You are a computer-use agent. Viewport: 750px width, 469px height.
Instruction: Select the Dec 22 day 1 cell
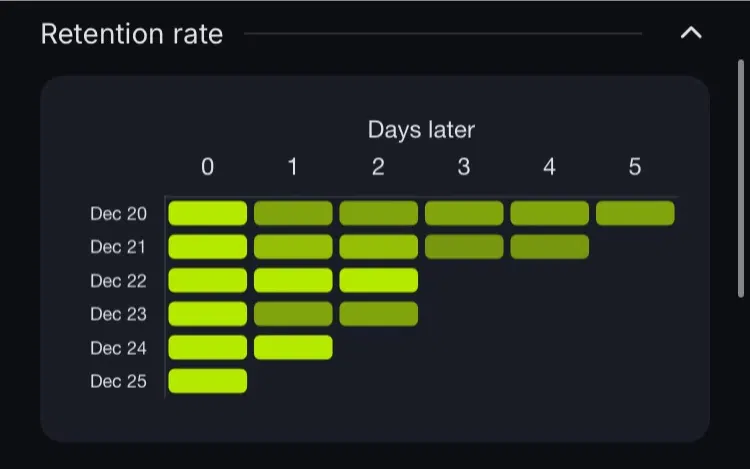coord(293,280)
